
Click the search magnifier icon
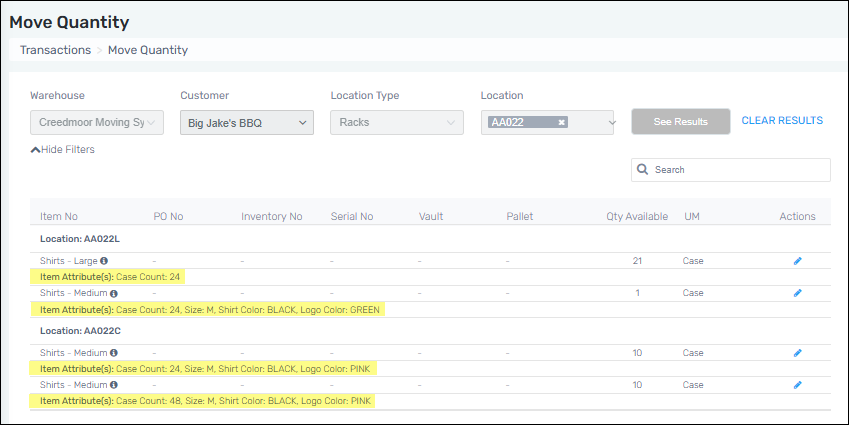pos(643,169)
